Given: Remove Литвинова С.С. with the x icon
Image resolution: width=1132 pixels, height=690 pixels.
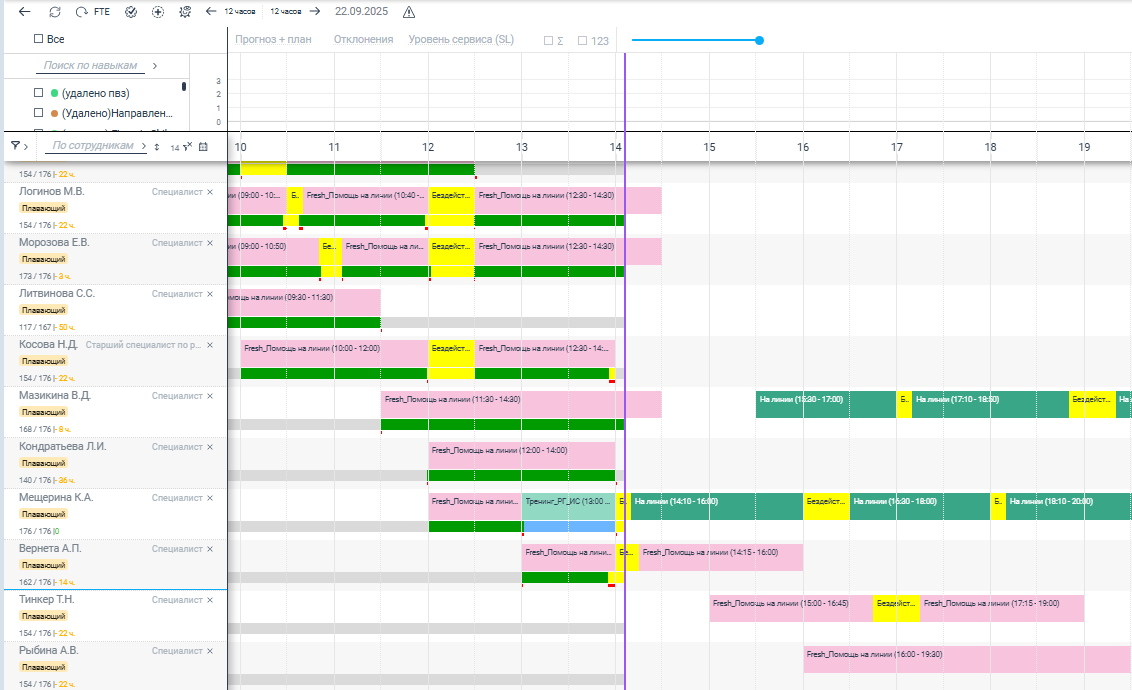Looking at the screenshot, I should coord(210,294).
